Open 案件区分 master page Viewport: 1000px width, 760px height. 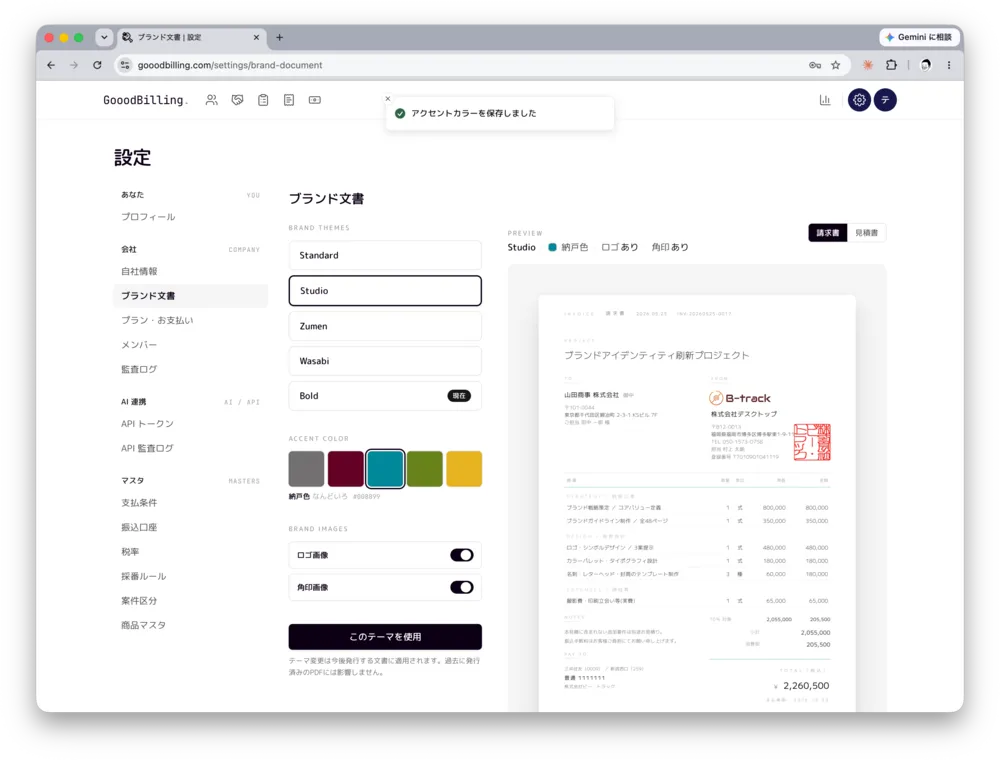pyautogui.click(x=139, y=601)
